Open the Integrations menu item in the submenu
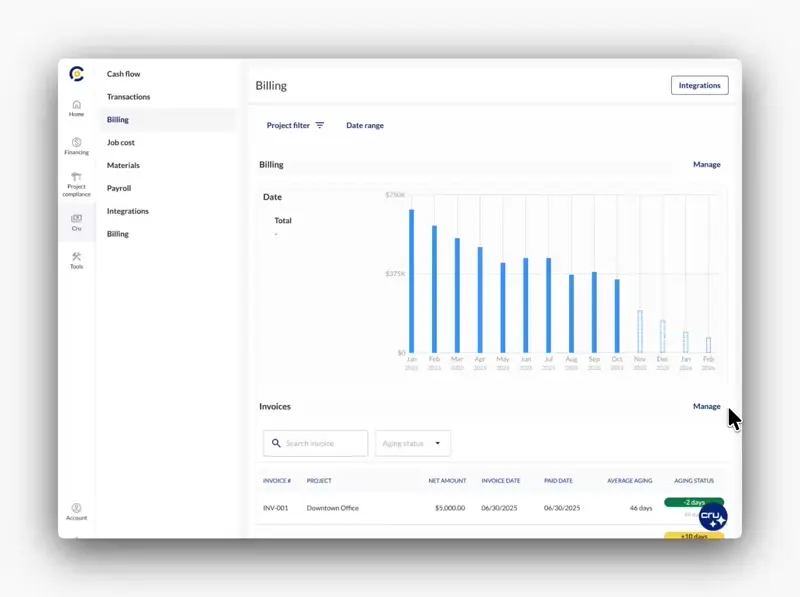 pos(128,211)
